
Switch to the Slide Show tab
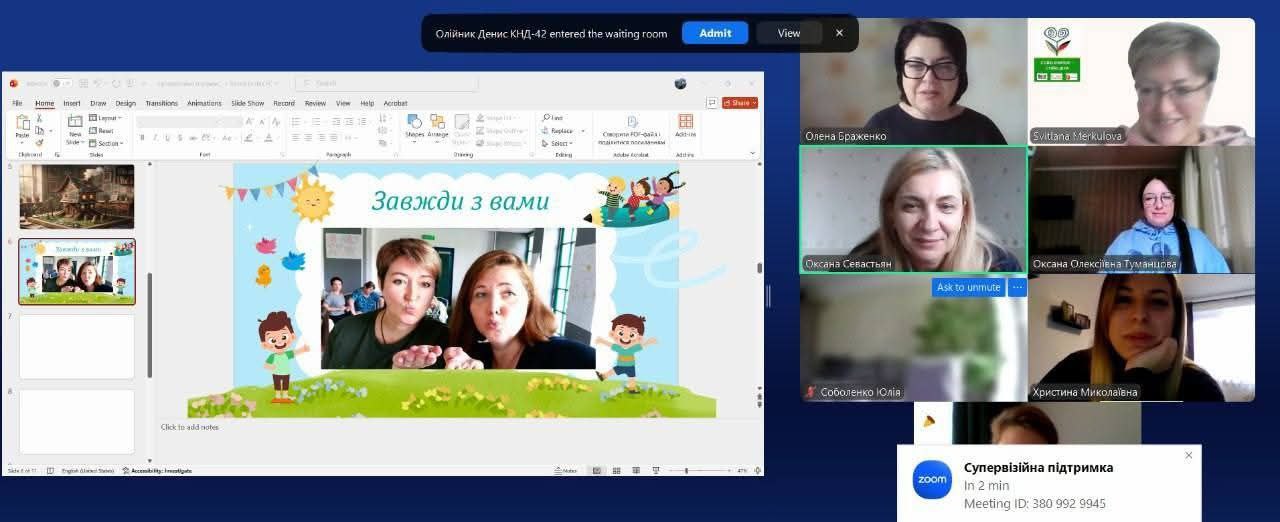coord(247,103)
